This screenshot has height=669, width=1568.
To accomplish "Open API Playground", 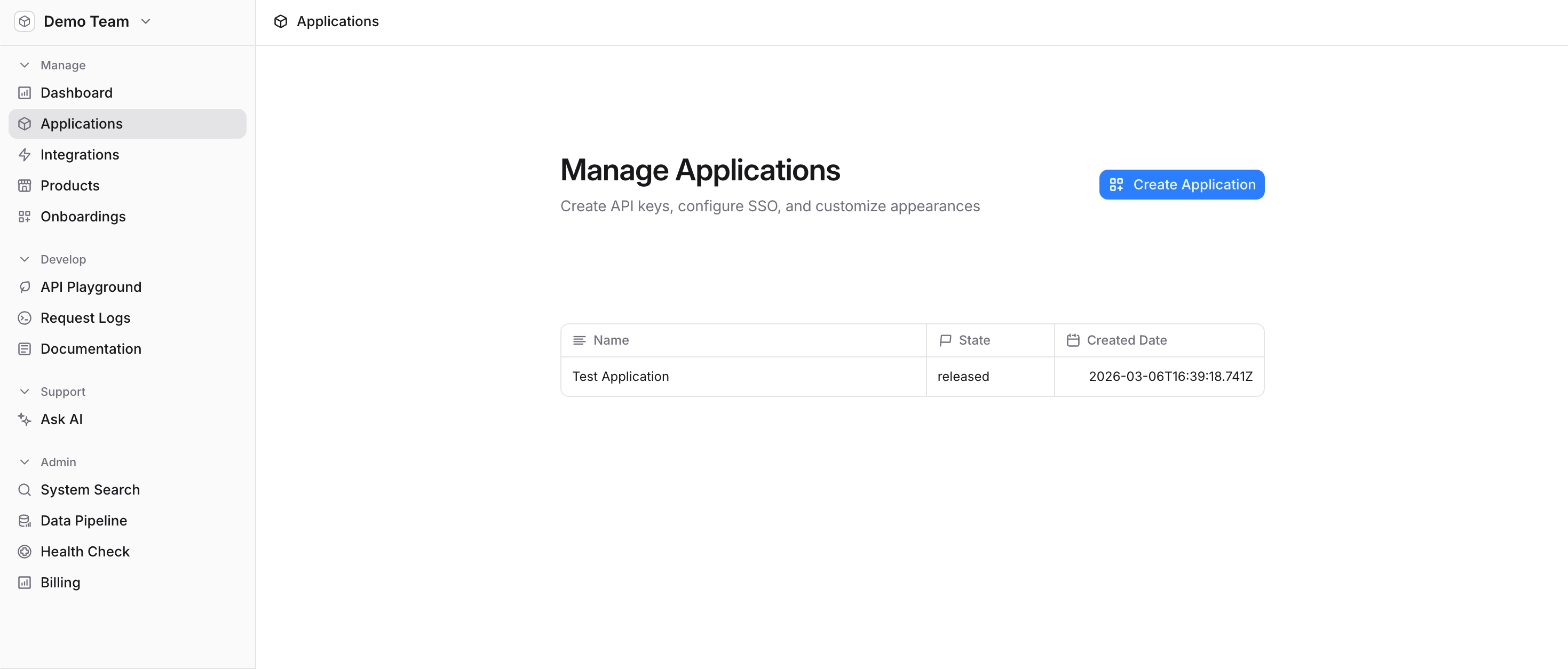I will click(127, 288).
